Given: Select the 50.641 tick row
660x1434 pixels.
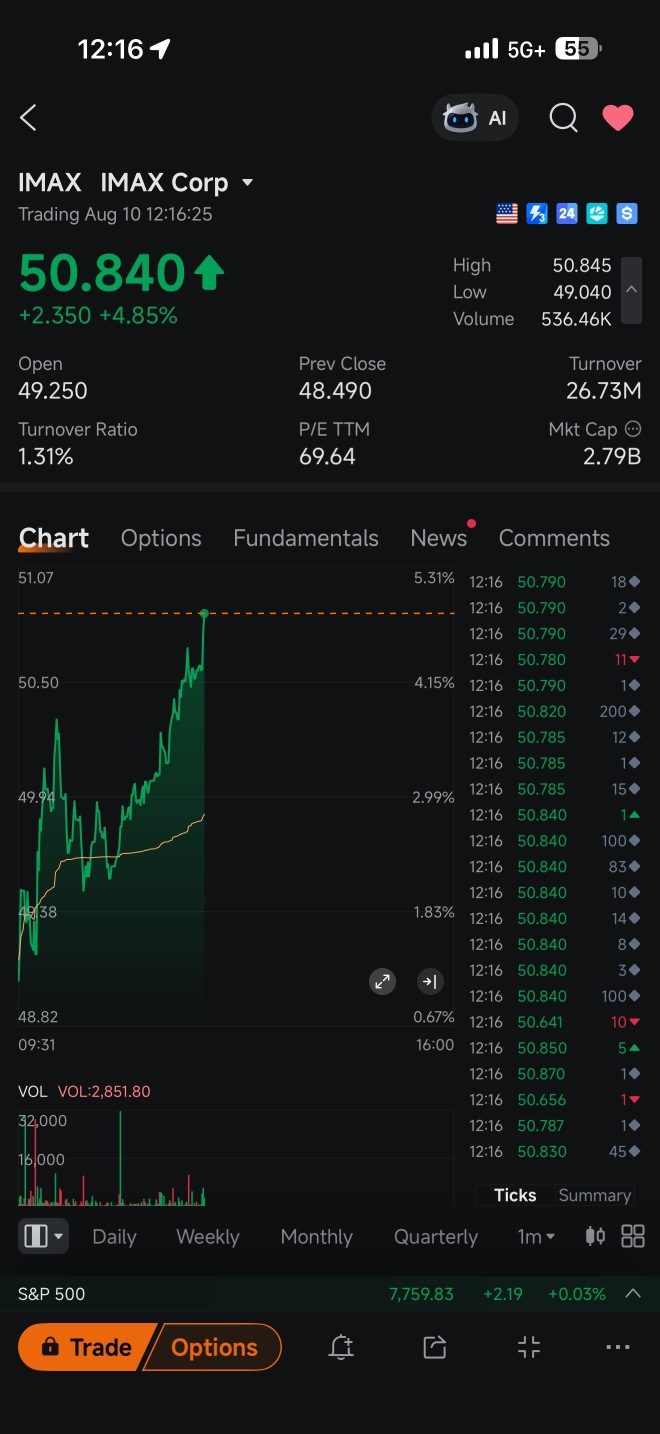Looking at the screenshot, I should (554, 1022).
